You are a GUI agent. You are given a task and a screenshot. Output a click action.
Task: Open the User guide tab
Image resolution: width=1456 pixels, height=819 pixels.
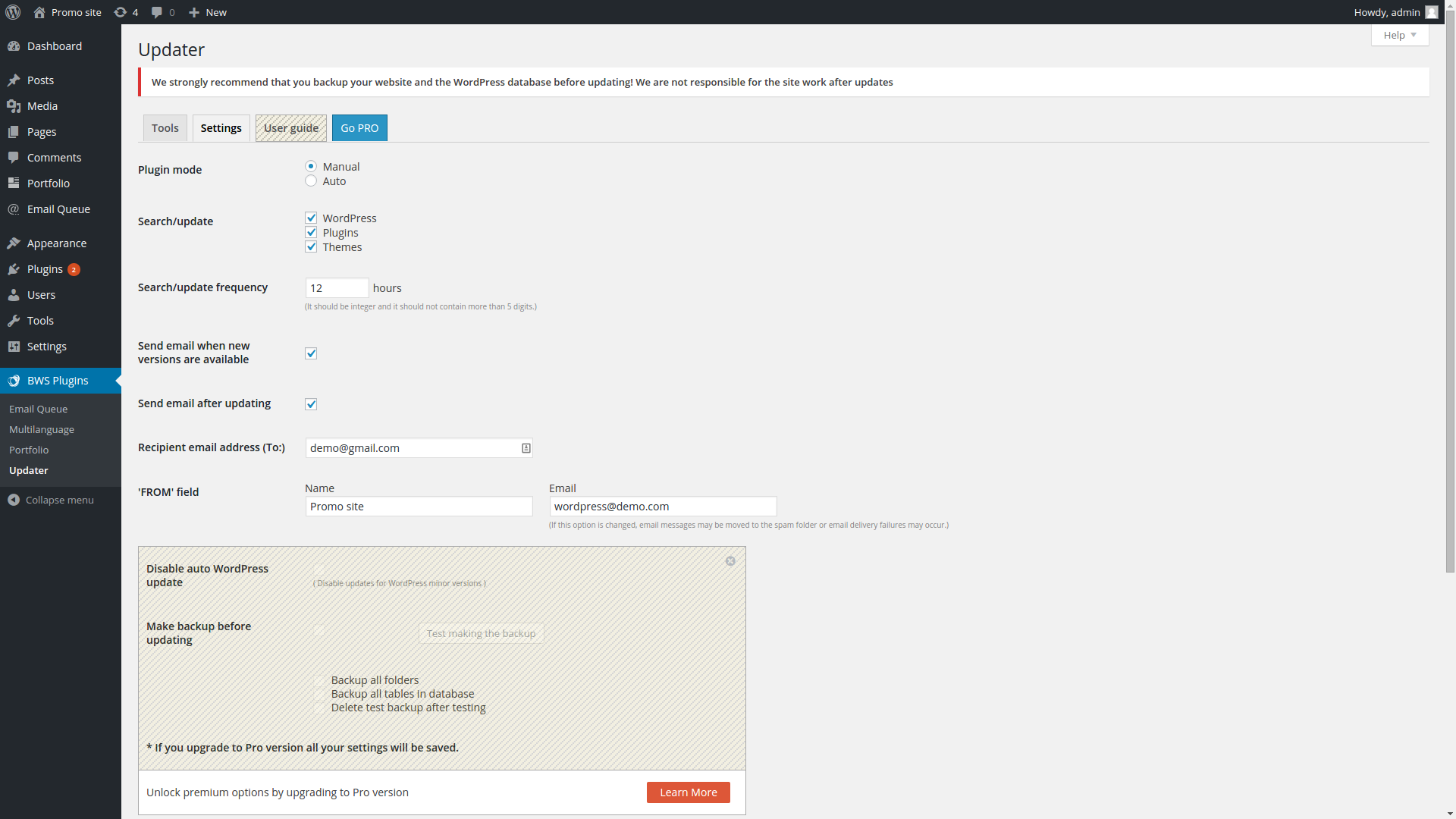pos(290,128)
